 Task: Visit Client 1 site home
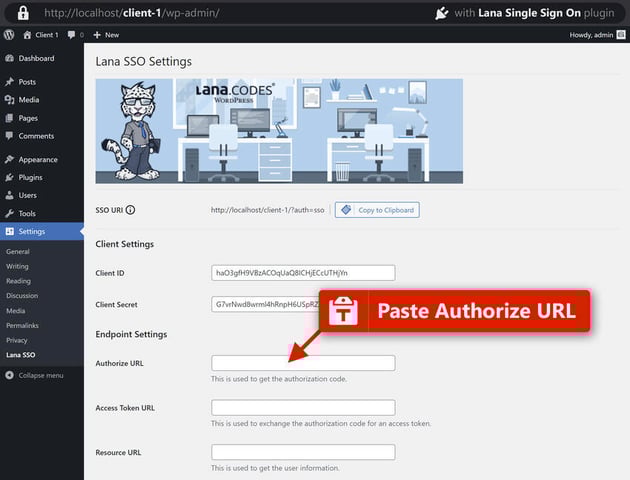pos(41,35)
